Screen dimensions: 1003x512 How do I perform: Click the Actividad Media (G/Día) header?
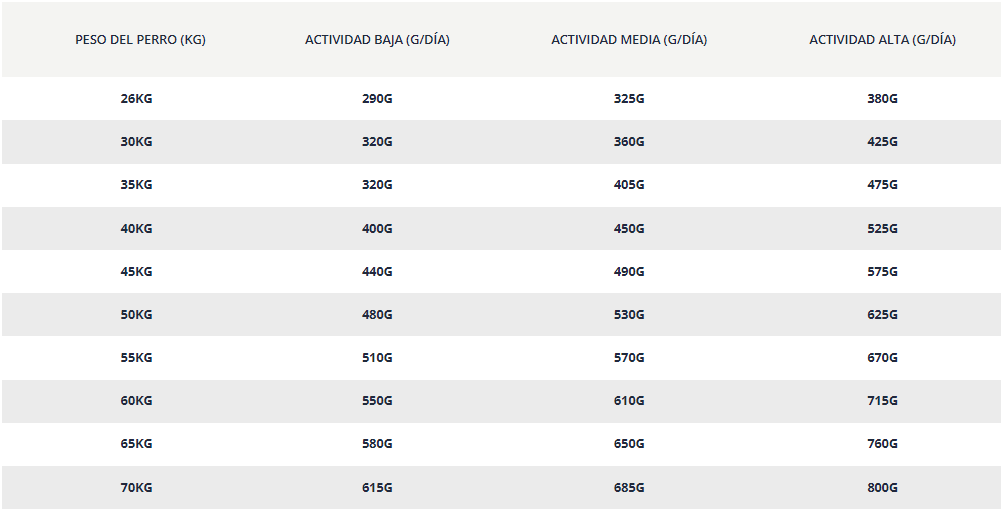[x=629, y=40]
